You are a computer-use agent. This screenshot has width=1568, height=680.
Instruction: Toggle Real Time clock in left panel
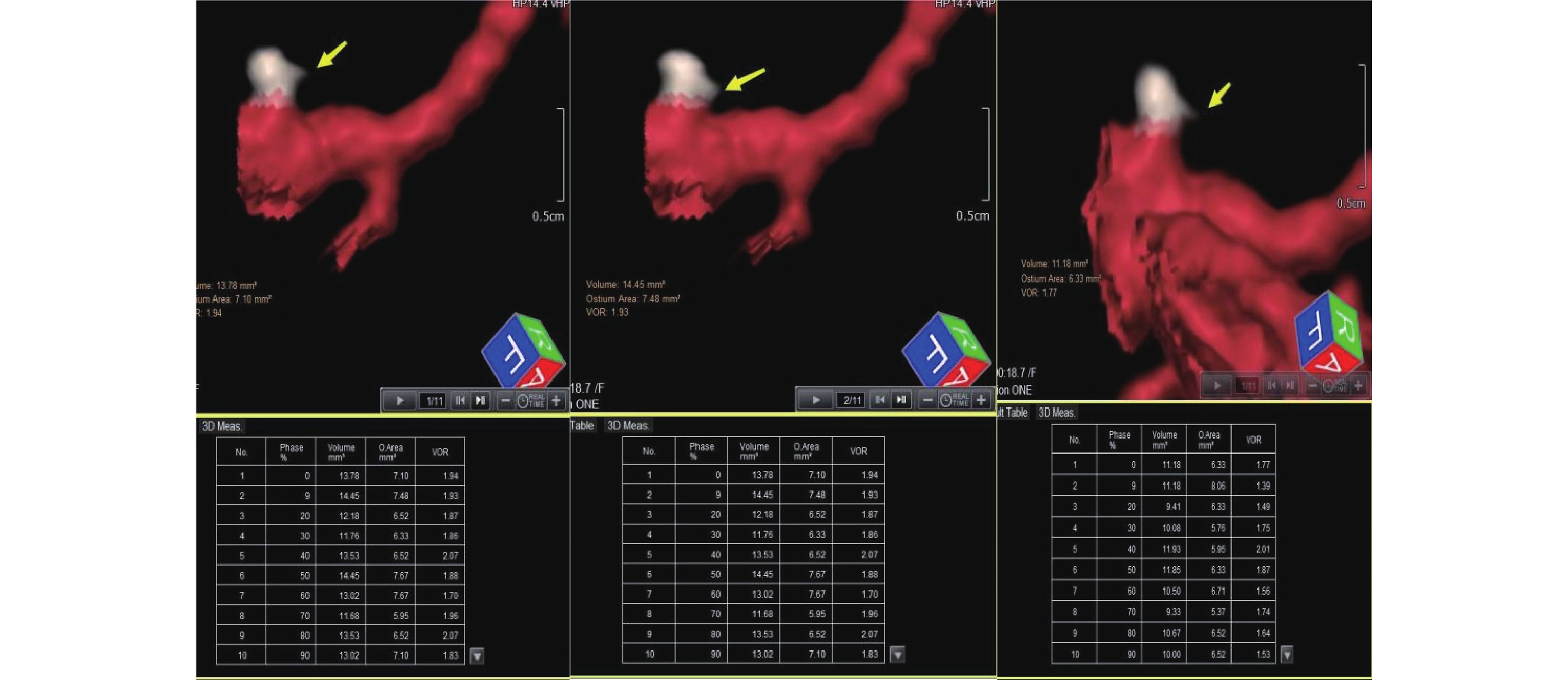click(530, 401)
